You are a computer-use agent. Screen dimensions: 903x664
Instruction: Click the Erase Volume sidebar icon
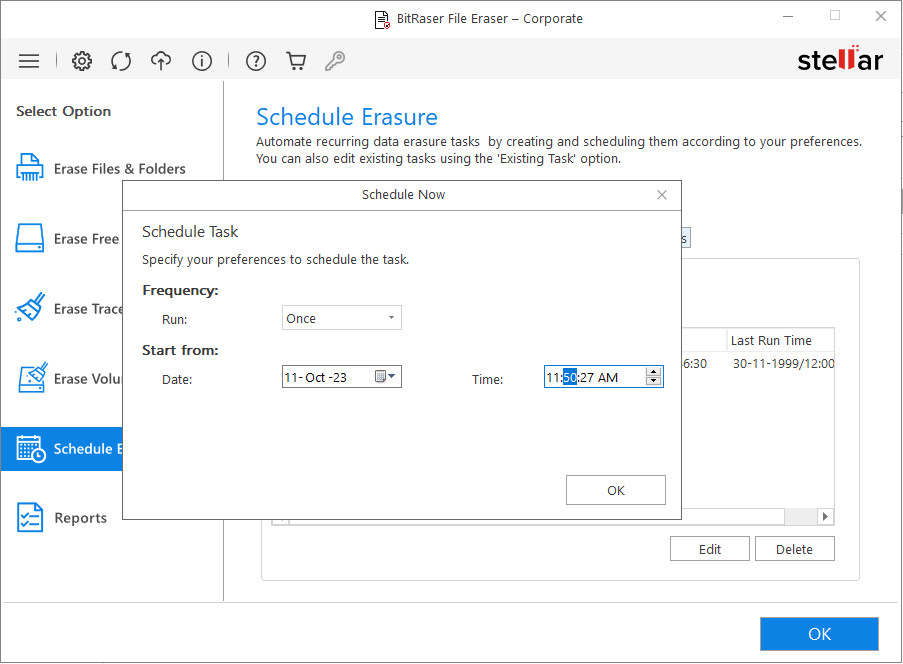(x=32, y=377)
